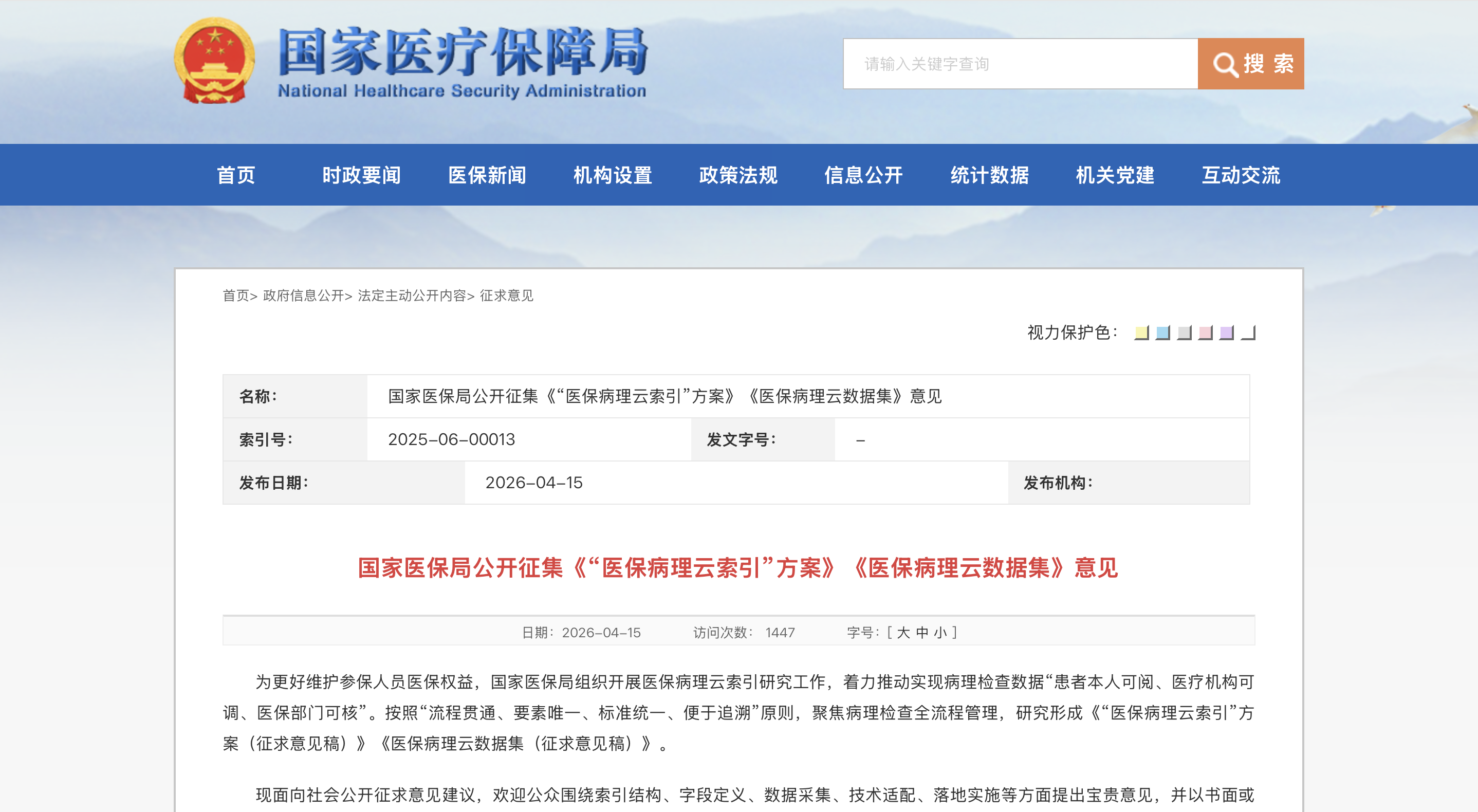
Task: Select the white eye-protection color
Action: click(x=1247, y=333)
